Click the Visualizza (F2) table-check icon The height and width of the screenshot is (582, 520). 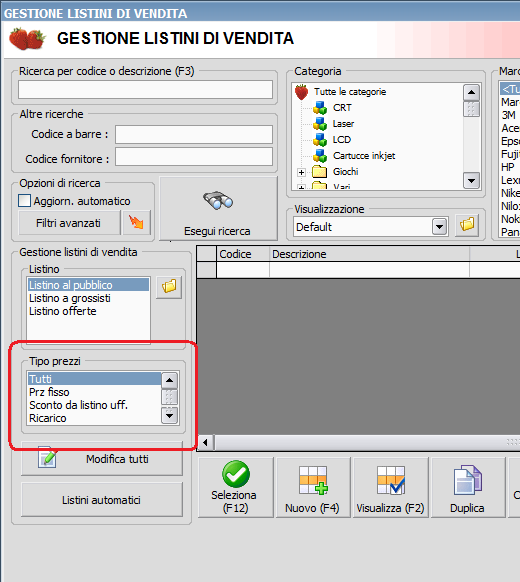click(x=391, y=480)
